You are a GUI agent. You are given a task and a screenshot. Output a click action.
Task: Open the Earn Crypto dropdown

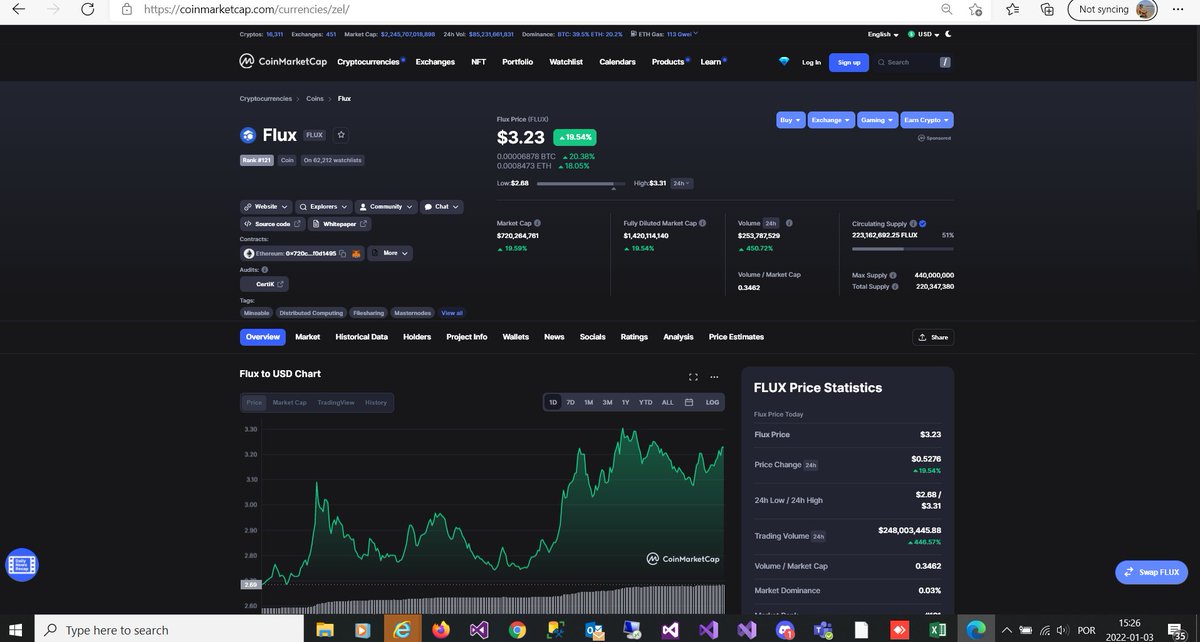(927, 120)
